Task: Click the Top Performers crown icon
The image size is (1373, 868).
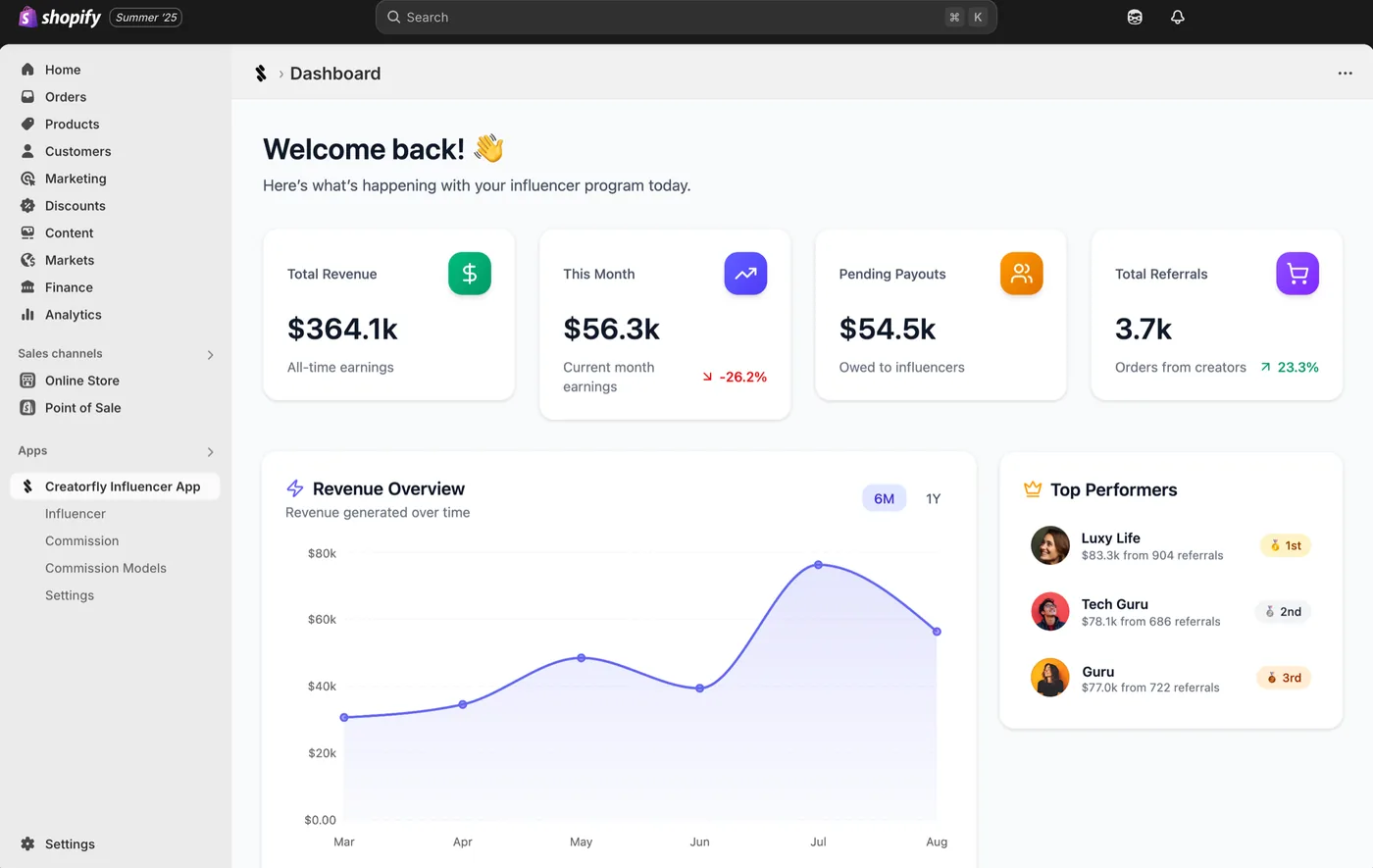Action: [x=1033, y=489]
